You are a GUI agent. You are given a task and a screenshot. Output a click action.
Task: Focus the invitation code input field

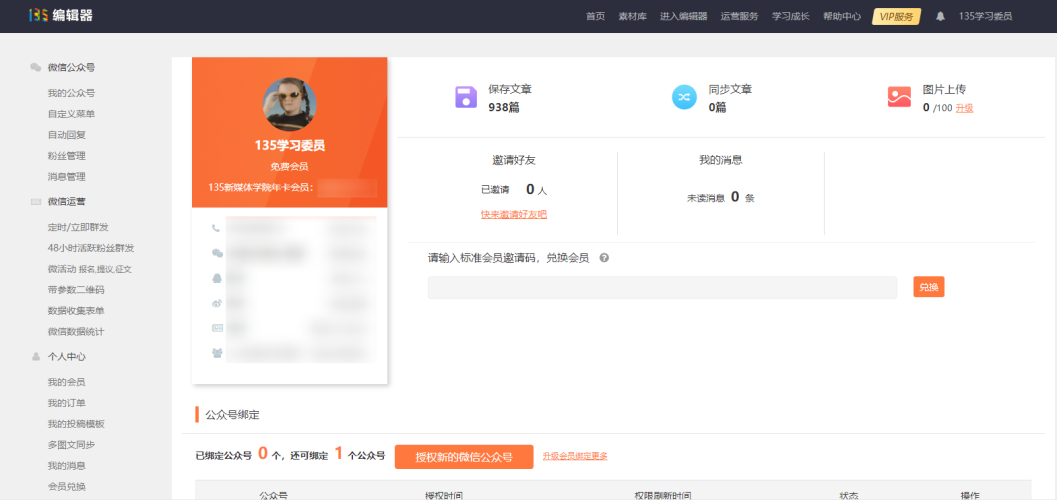click(x=662, y=287)
